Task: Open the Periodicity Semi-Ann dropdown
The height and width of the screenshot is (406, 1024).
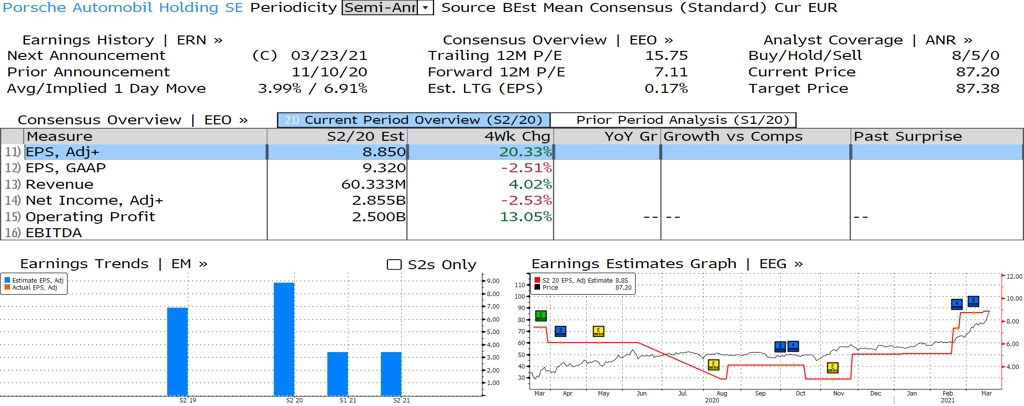Action: 388,7
